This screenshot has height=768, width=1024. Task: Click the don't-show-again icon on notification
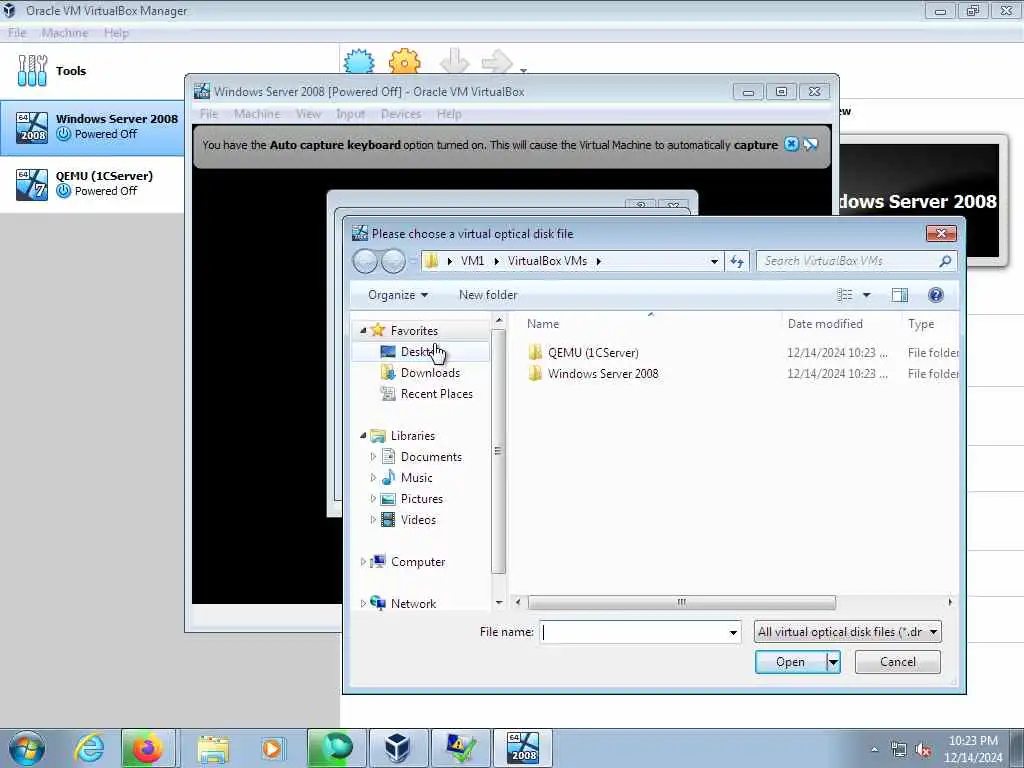(x=811, y=144)
